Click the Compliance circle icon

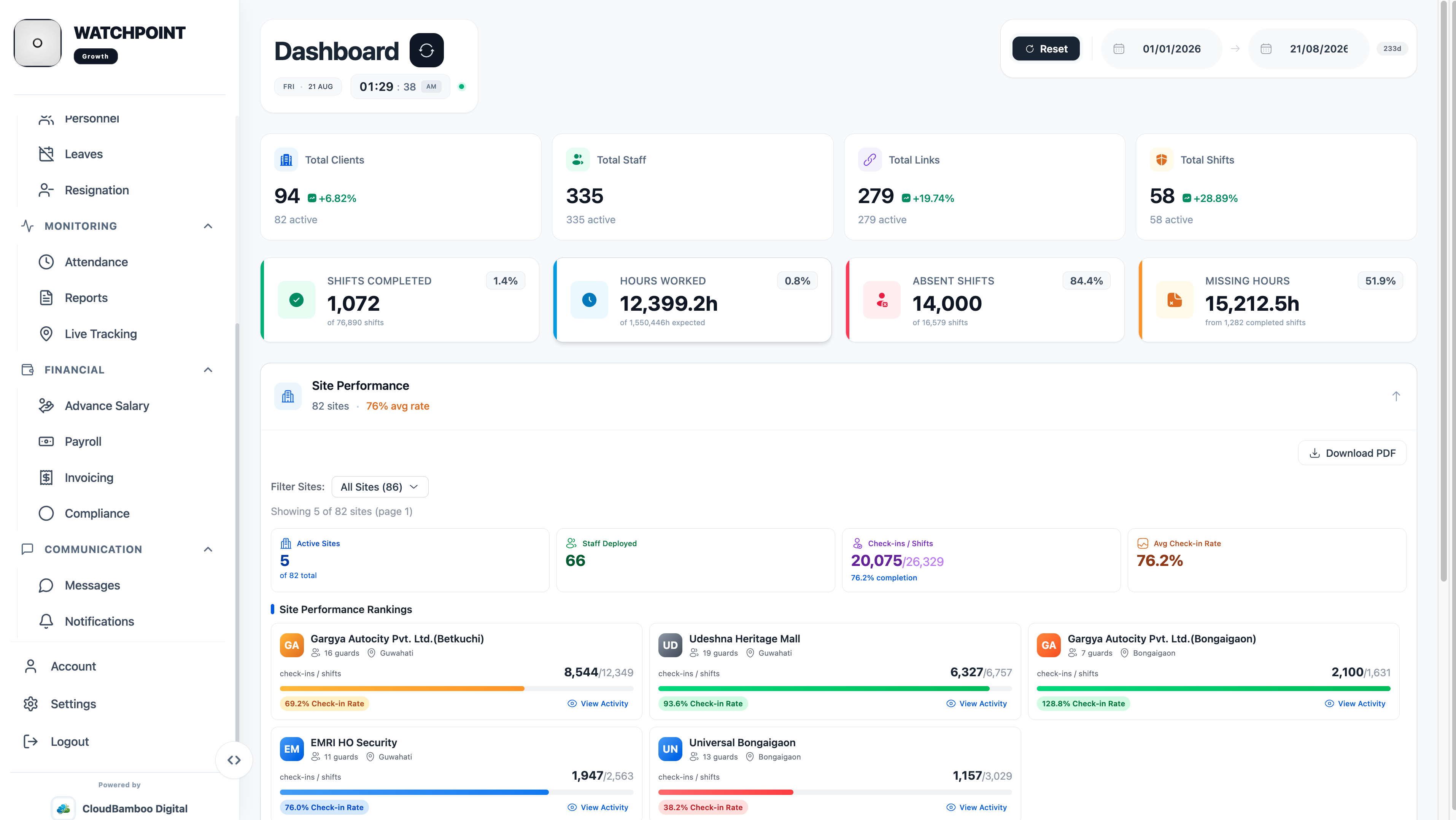[x=46, y=513]
